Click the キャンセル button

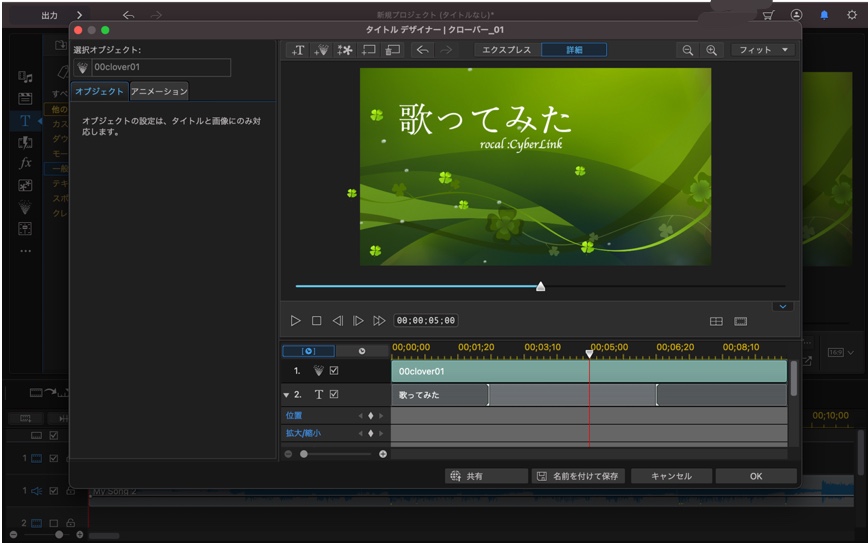coord(673,477)
